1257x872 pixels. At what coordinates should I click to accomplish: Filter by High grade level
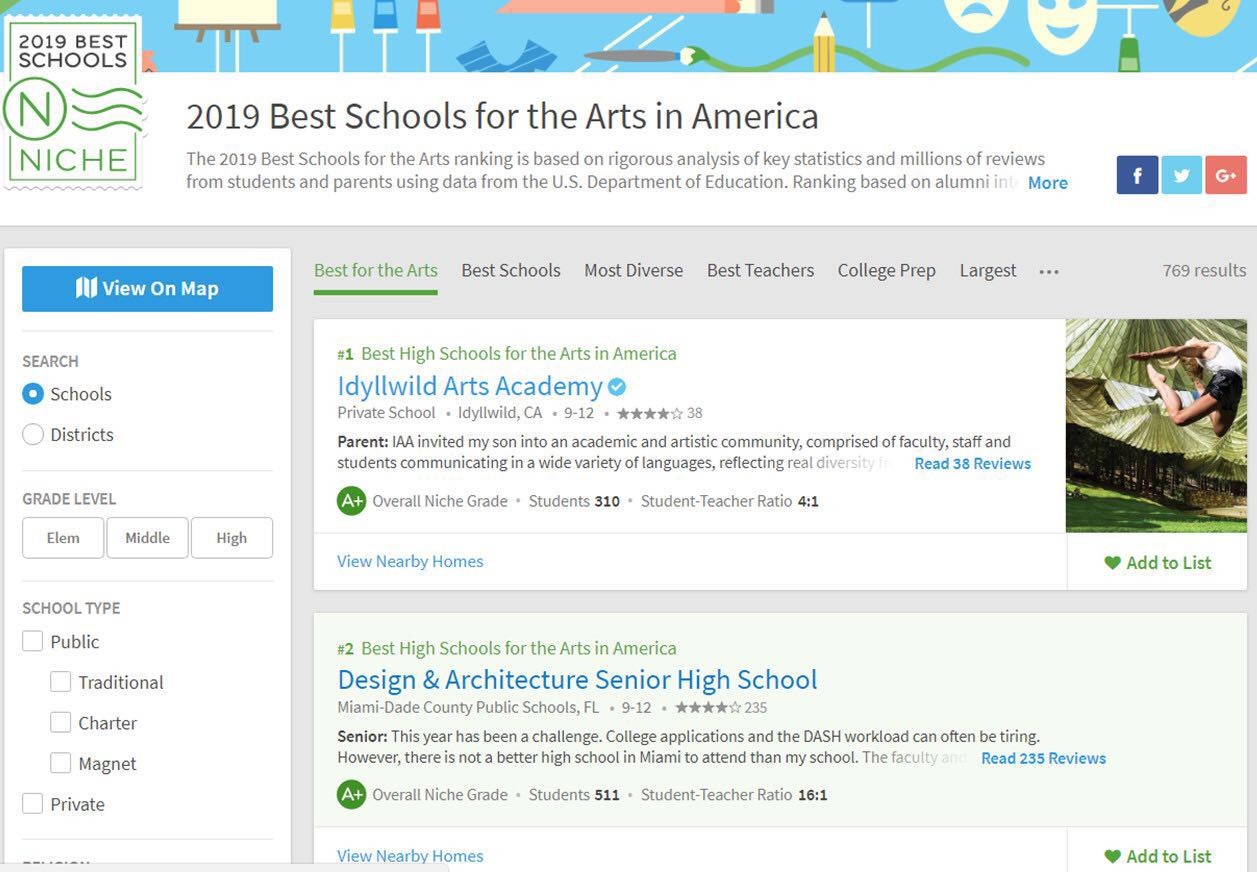point(231,538)
